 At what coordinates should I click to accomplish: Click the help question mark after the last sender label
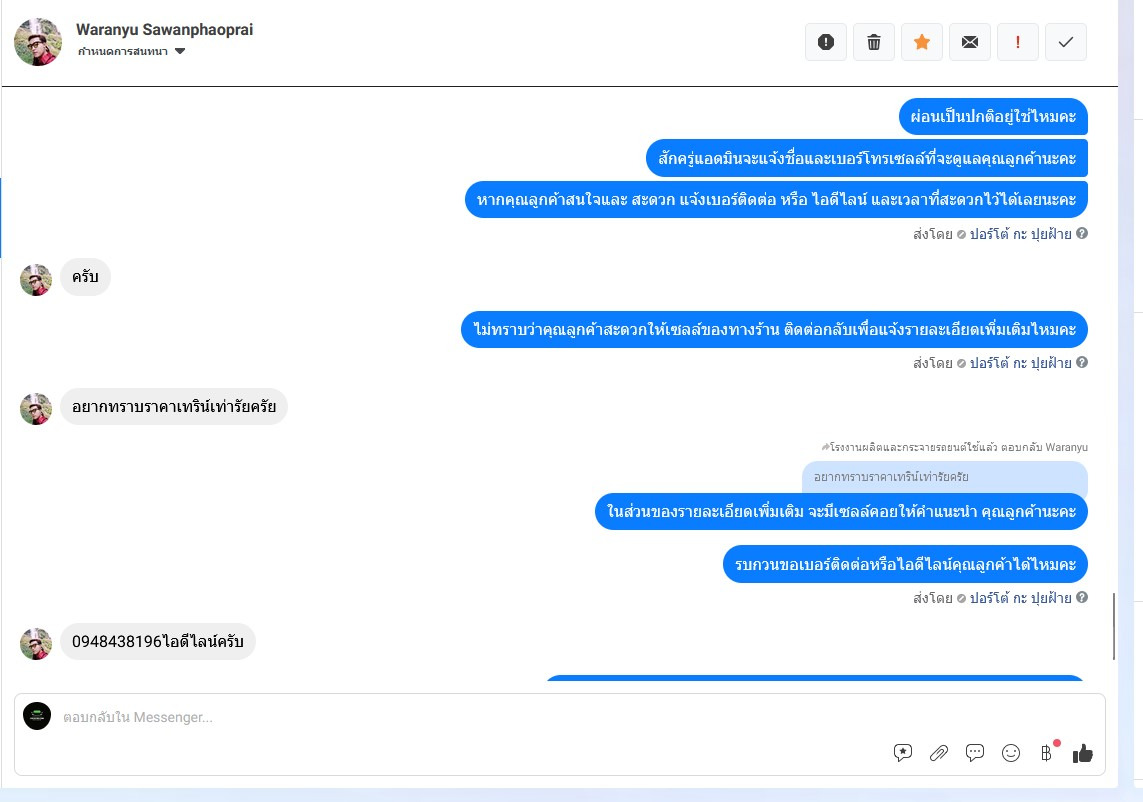(x=1082, y=597)
